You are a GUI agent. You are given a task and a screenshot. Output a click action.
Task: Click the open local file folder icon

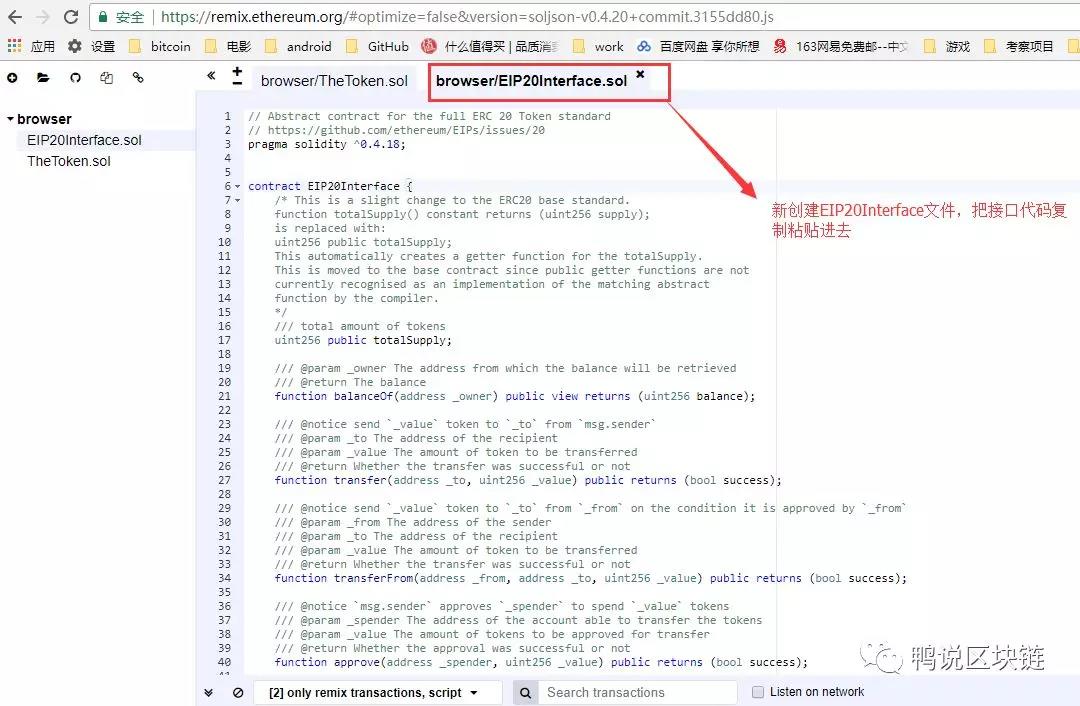(43, 78)
